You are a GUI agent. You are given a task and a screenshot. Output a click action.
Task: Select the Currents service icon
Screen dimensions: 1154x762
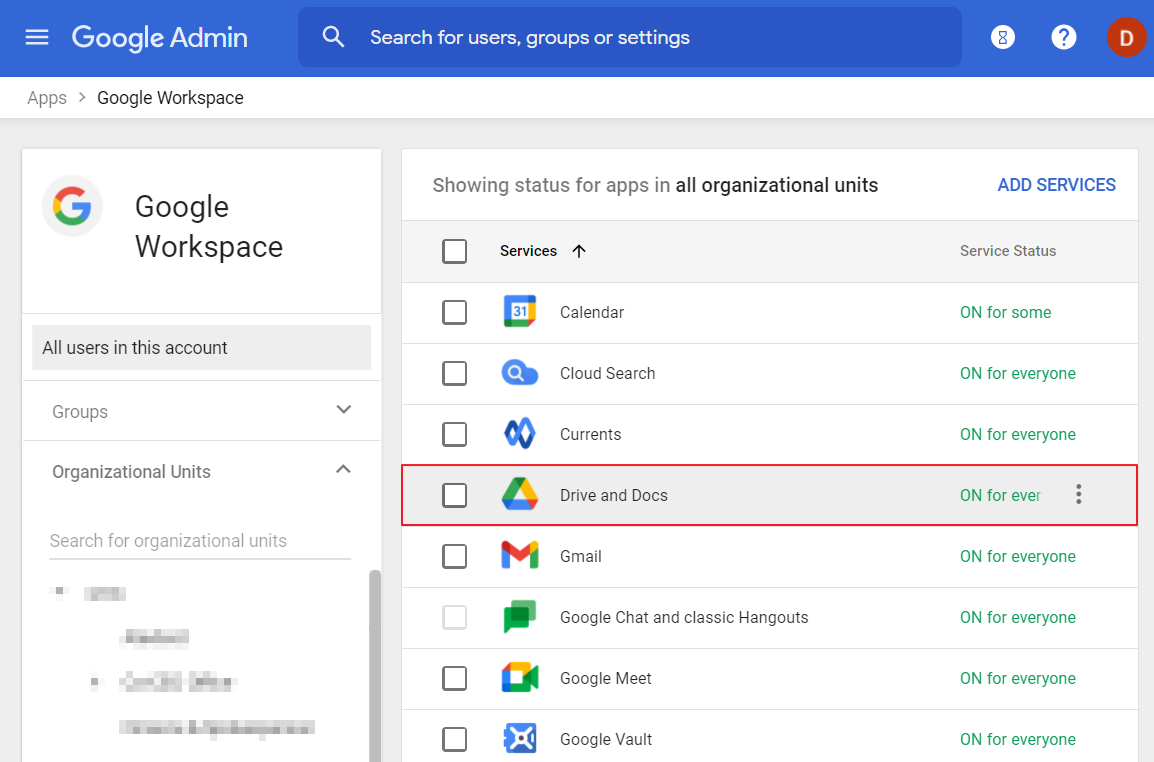[519, 434]
